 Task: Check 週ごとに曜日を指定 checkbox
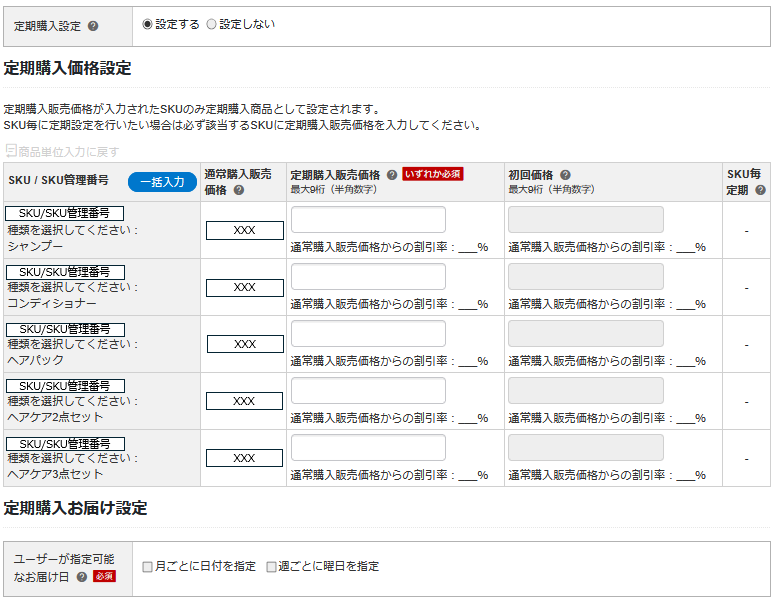click(x=272, y=567)
